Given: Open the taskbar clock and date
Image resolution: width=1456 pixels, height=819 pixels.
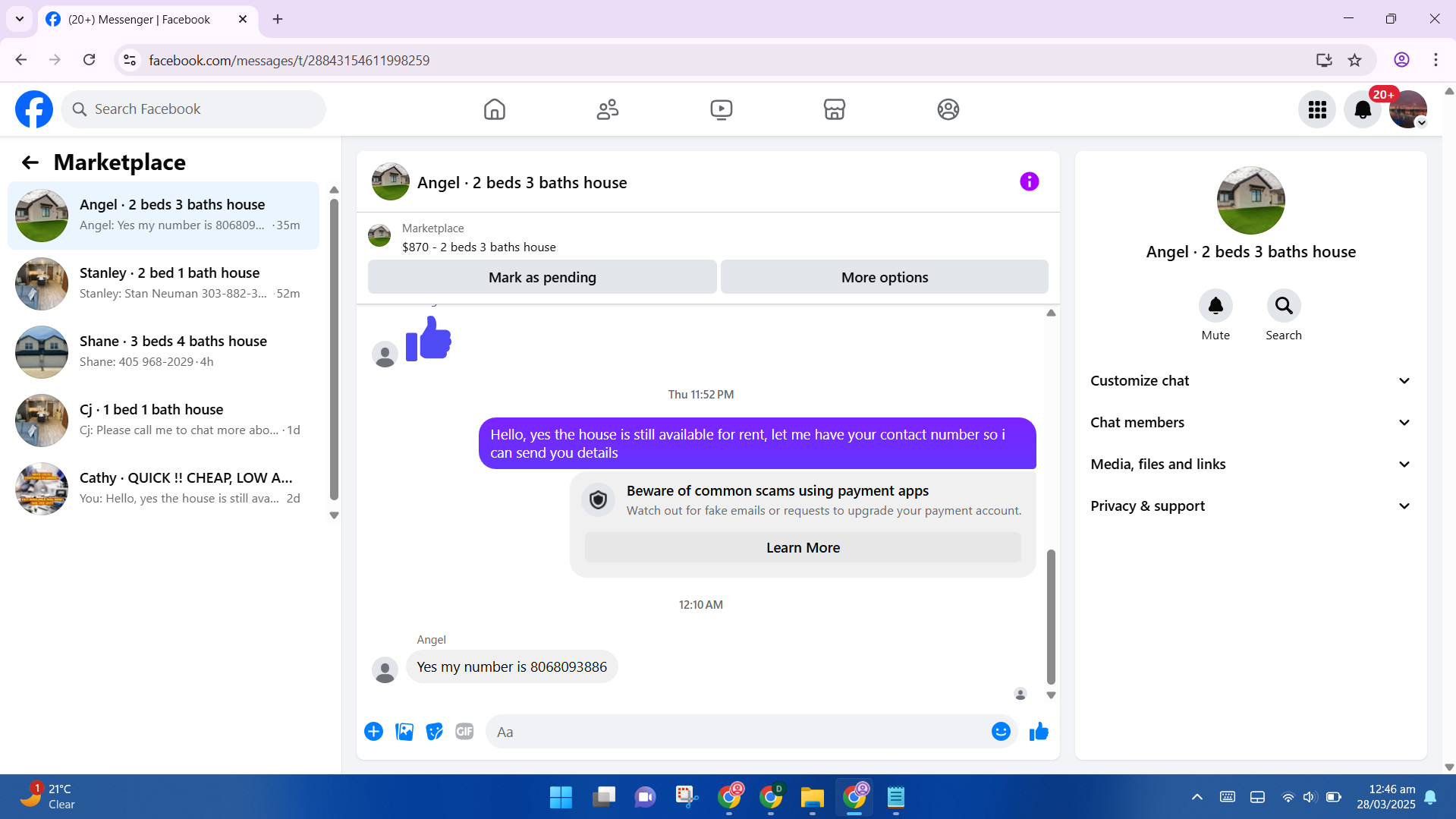Looking at the screenshot, I should [x=1386, y=797].
